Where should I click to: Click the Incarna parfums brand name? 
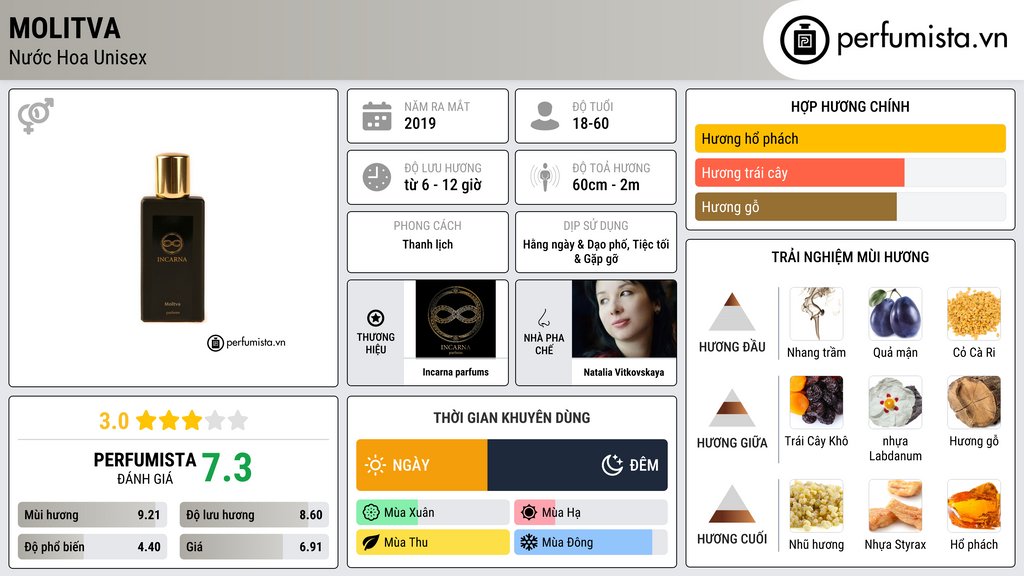point(455,372)
